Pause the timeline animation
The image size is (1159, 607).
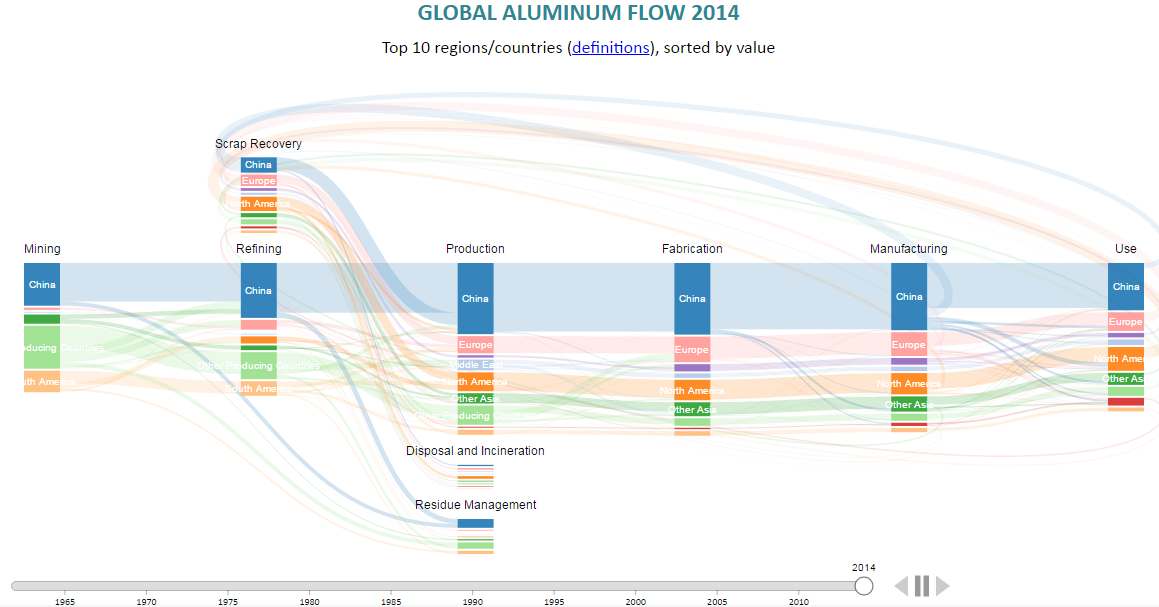click(922, 586)
